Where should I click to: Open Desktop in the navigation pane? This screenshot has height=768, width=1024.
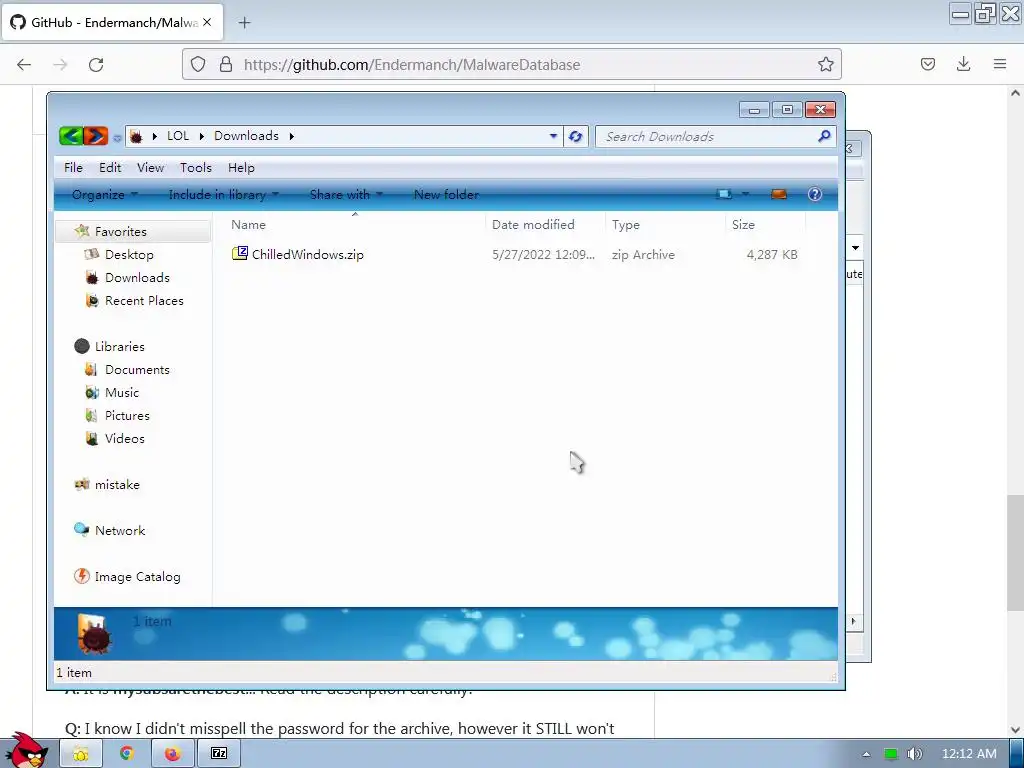[129, 255]
